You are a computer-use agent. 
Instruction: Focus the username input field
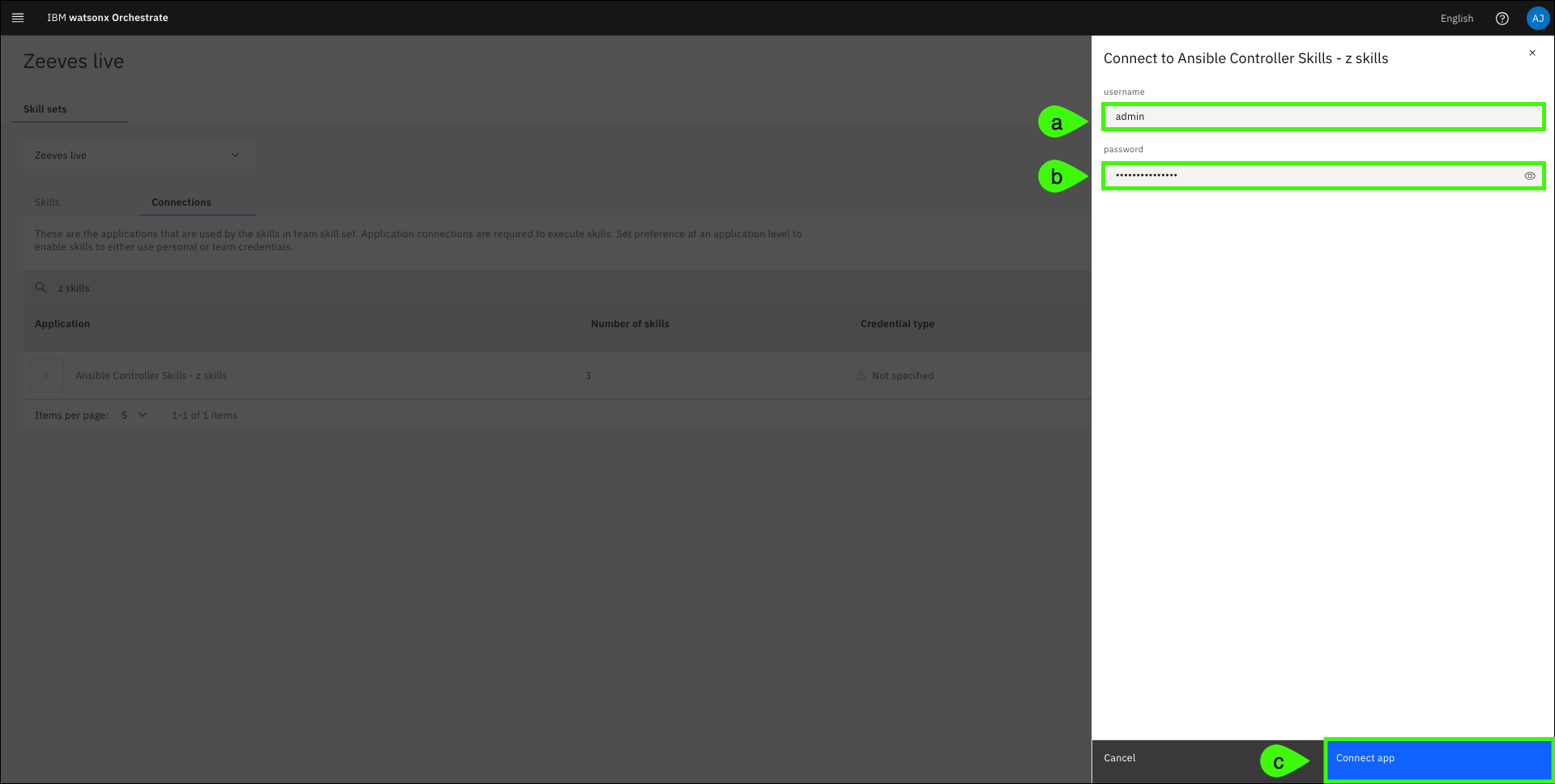pos(1322,117)
